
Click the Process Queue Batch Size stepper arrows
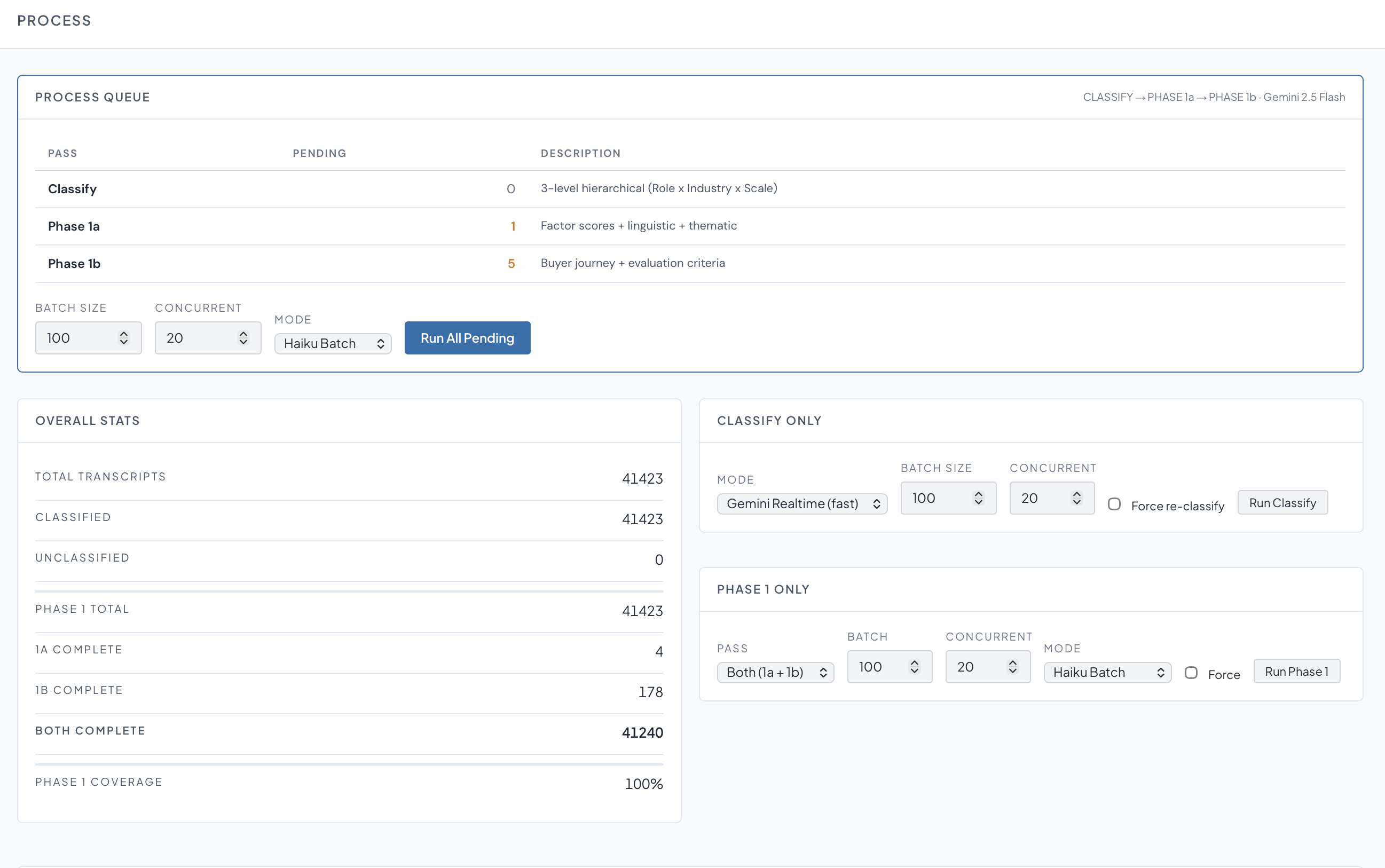pos(123,337)
